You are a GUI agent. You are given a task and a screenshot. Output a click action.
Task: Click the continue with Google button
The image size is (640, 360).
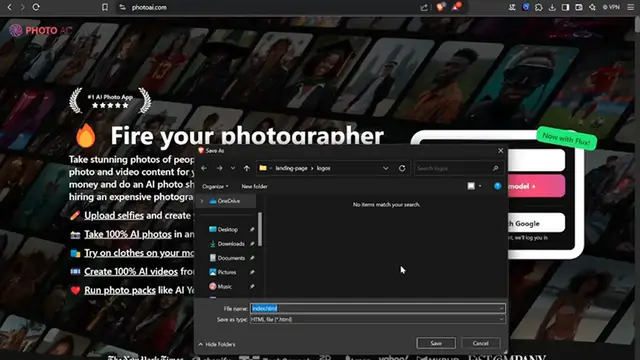[x=536, y=223]
